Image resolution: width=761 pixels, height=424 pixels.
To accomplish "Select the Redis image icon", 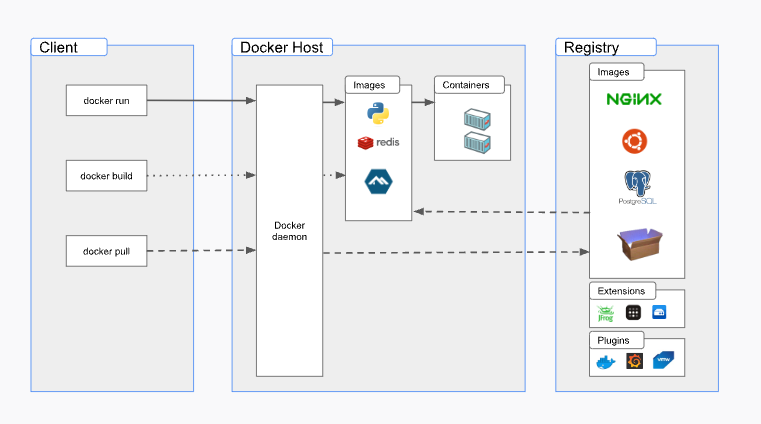I will coord(378,143).
